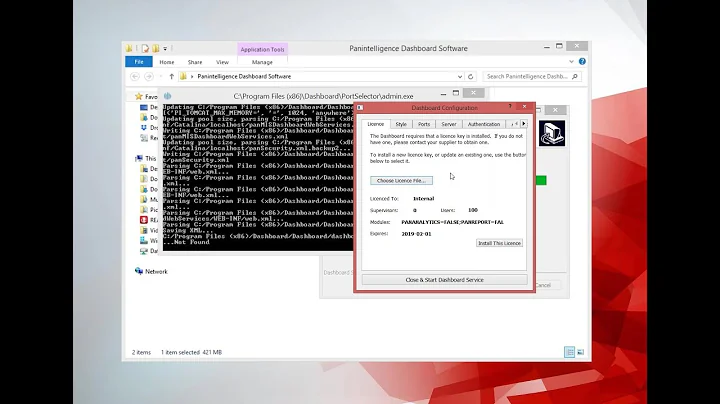Click the address path Panintelligence Dashboard Software
The height and width of the screenshot is (404, 720).
pos(244,77)
